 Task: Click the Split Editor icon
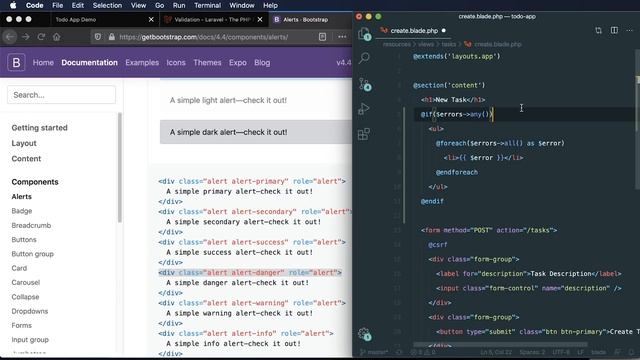point(614,31)
